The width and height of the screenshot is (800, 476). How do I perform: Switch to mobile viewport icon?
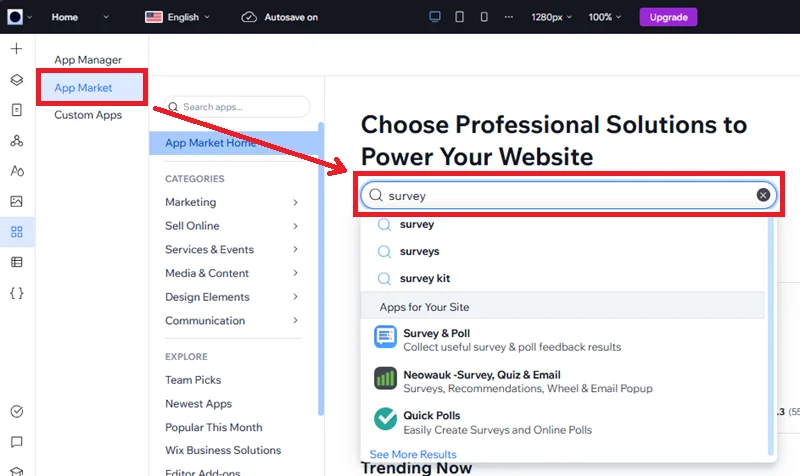[x=484, y=17]
